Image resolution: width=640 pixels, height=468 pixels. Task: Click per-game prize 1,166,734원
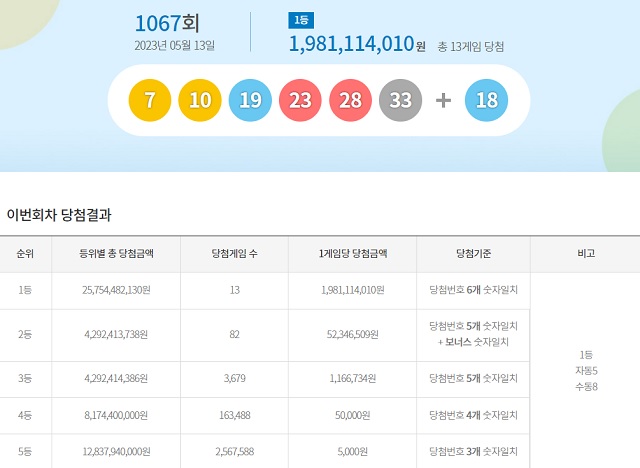[x=353, y=378]
